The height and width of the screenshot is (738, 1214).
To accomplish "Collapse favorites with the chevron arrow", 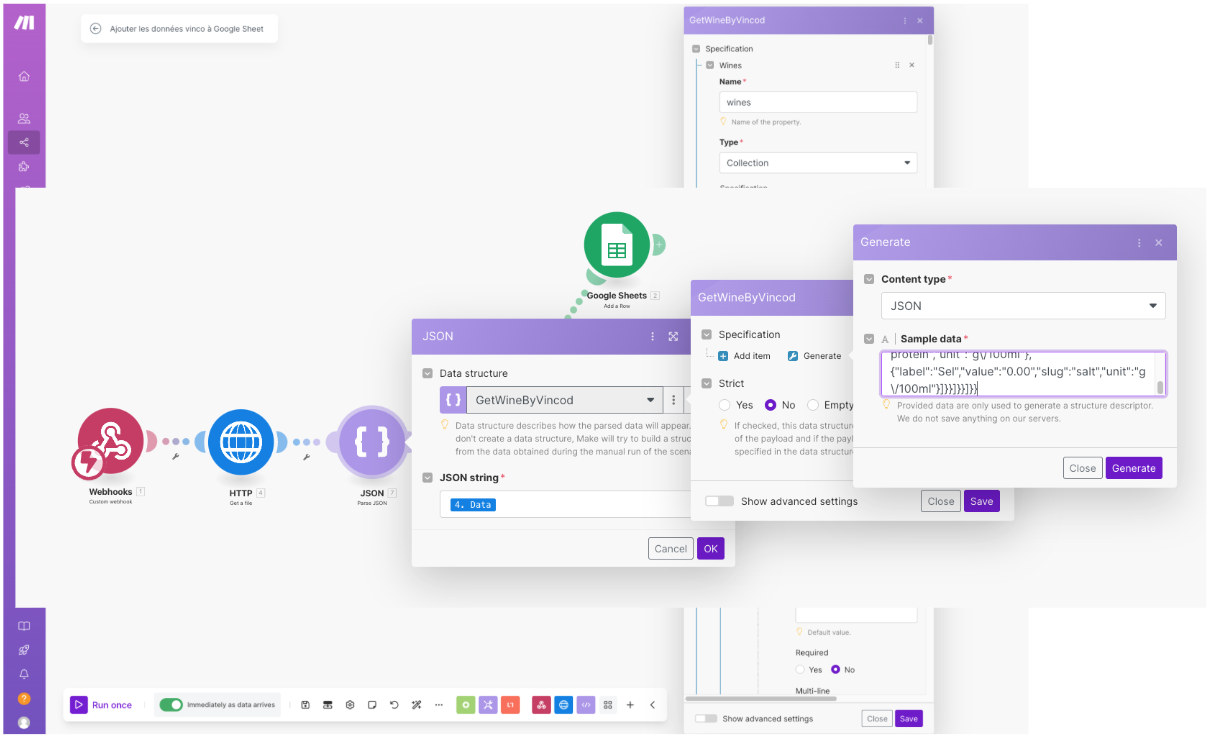I will tap(653, 705).
